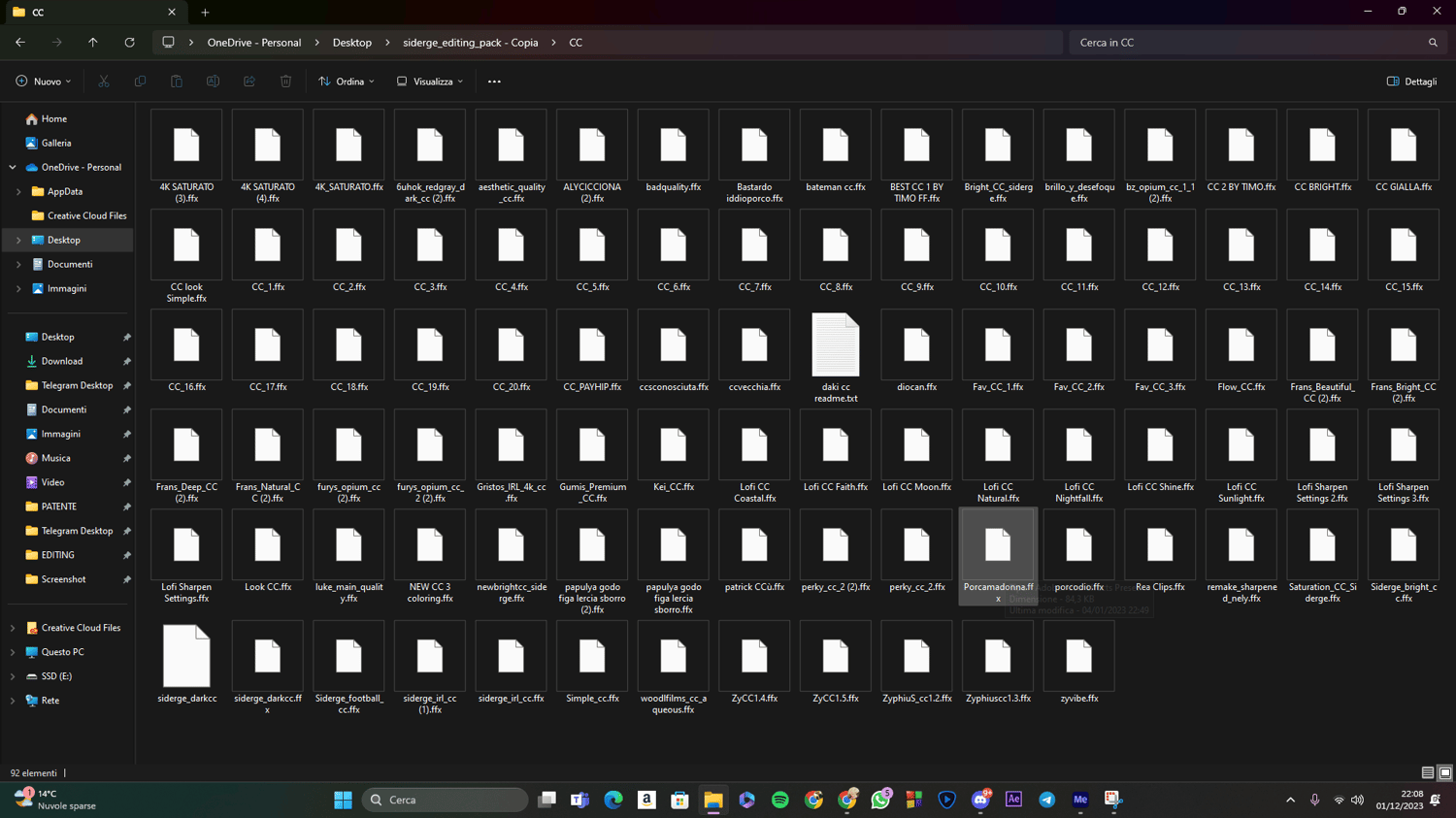Image resolution: width=1456 pixels, height=818 pixels.
Task: Click the Cut scissors icon
Action: click(104, 82)
